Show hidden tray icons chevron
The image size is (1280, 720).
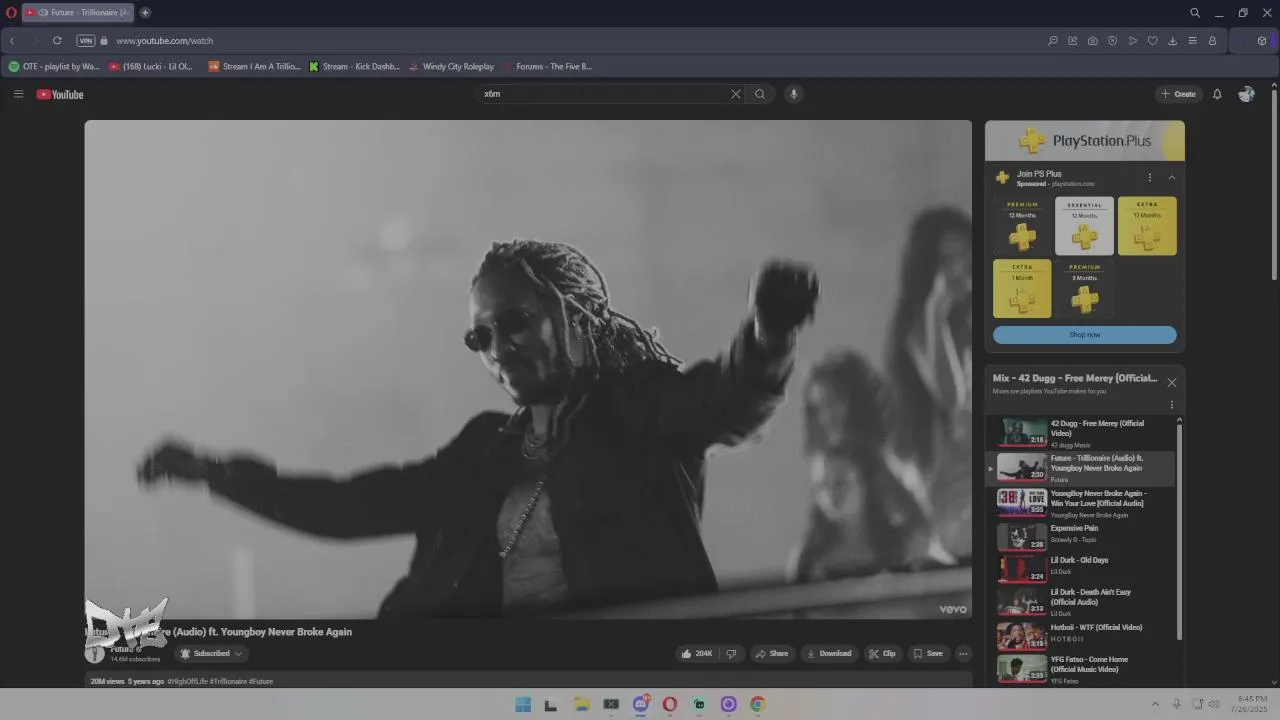1155,705
